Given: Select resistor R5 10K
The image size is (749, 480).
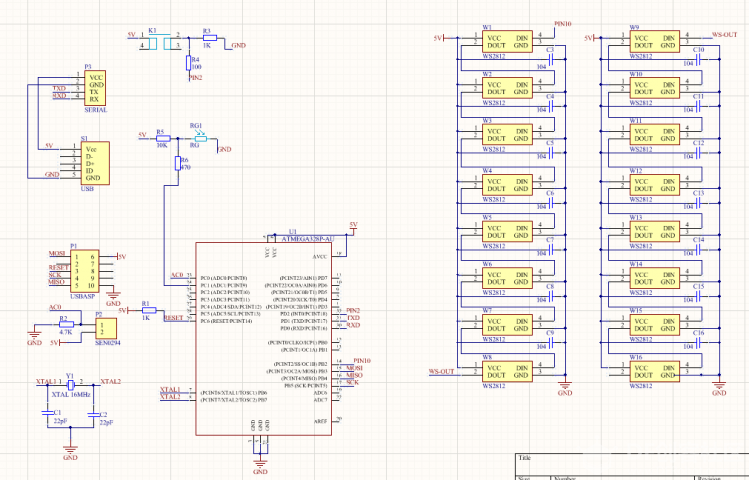Looking at the screenshot, I should click(163, 139).
